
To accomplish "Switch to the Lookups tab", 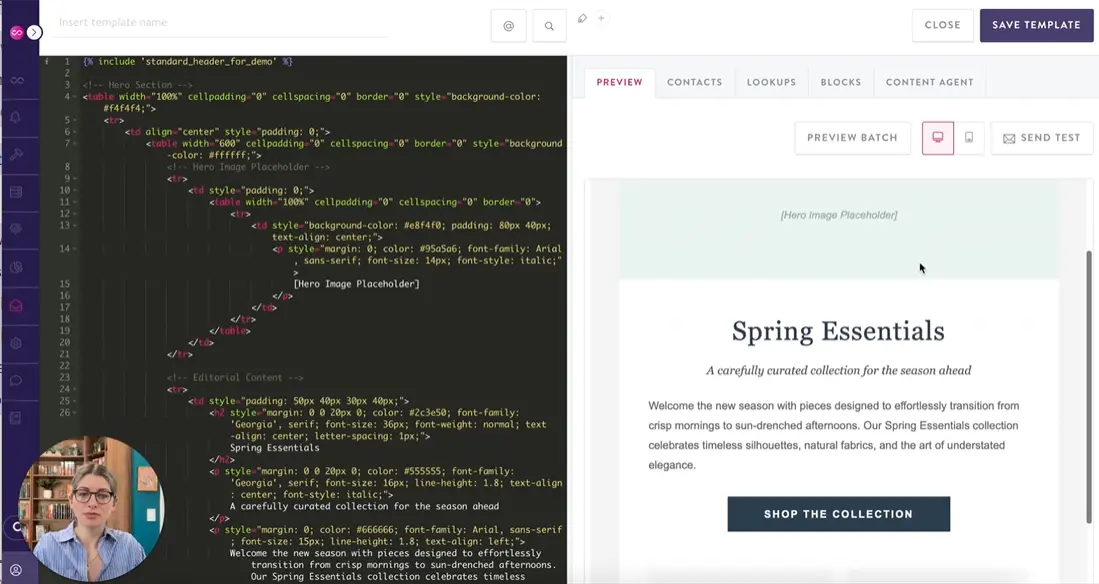I will [771, 83].
